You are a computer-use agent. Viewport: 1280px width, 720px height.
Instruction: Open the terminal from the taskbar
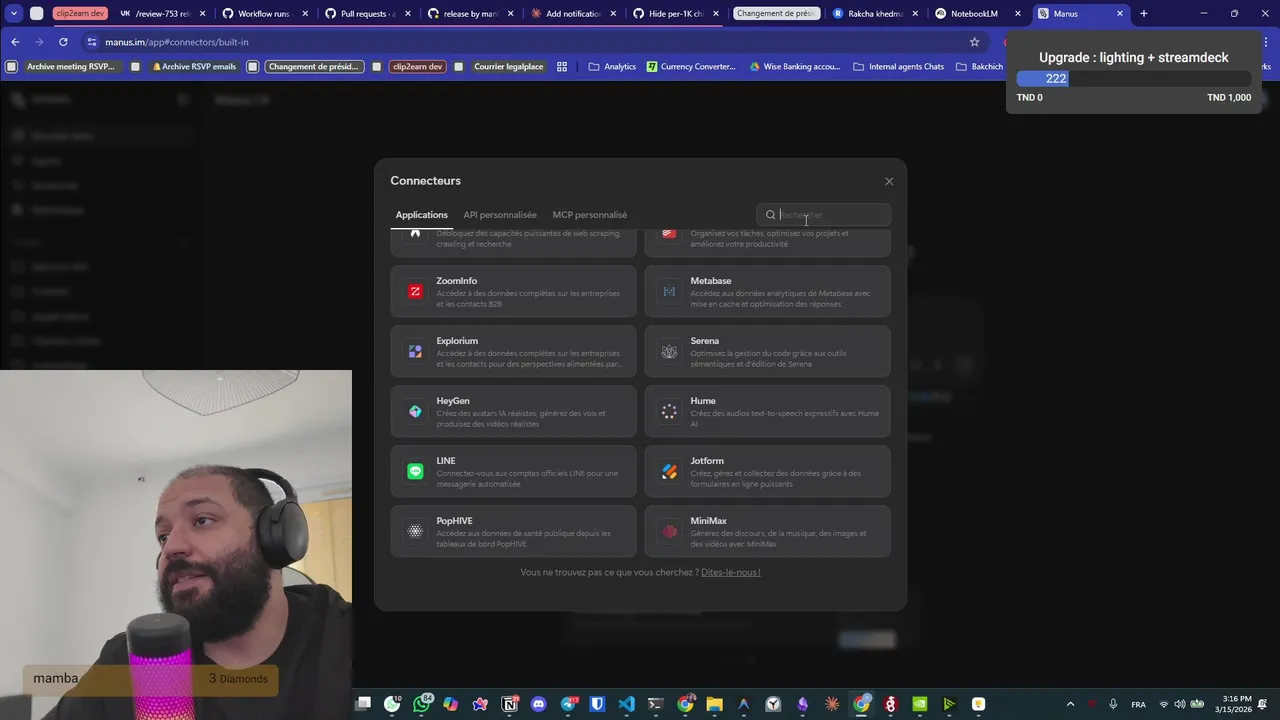[655, 704]
